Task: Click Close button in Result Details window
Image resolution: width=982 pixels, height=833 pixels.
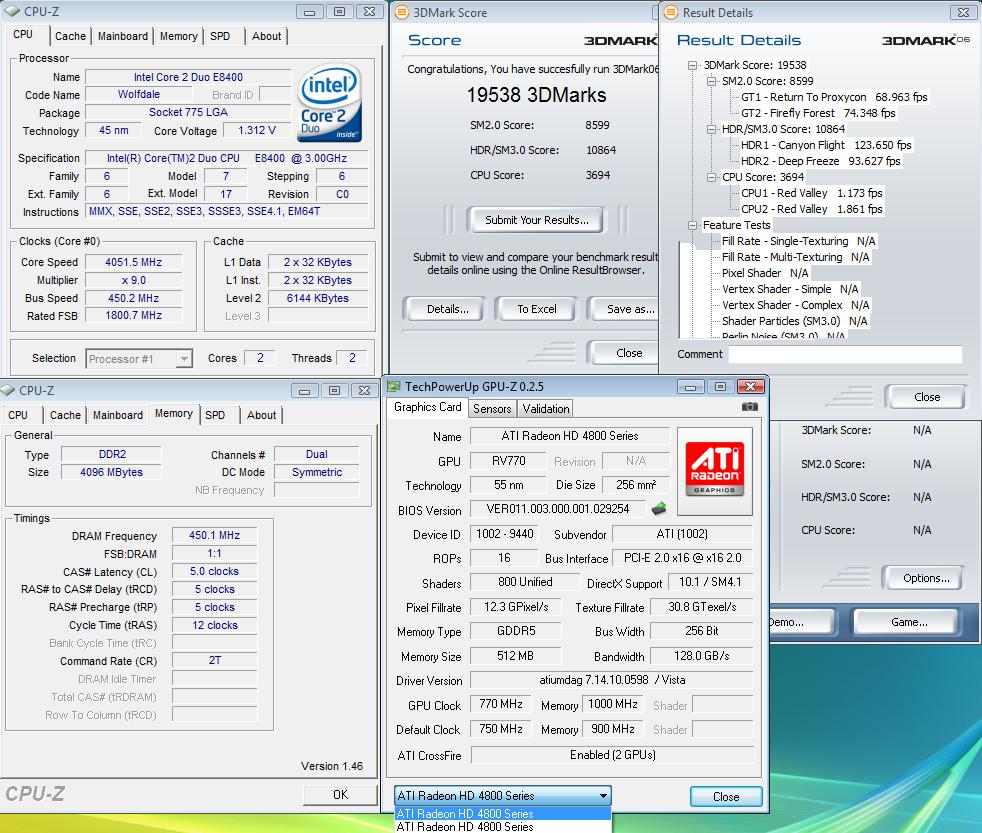Action: 927,397
